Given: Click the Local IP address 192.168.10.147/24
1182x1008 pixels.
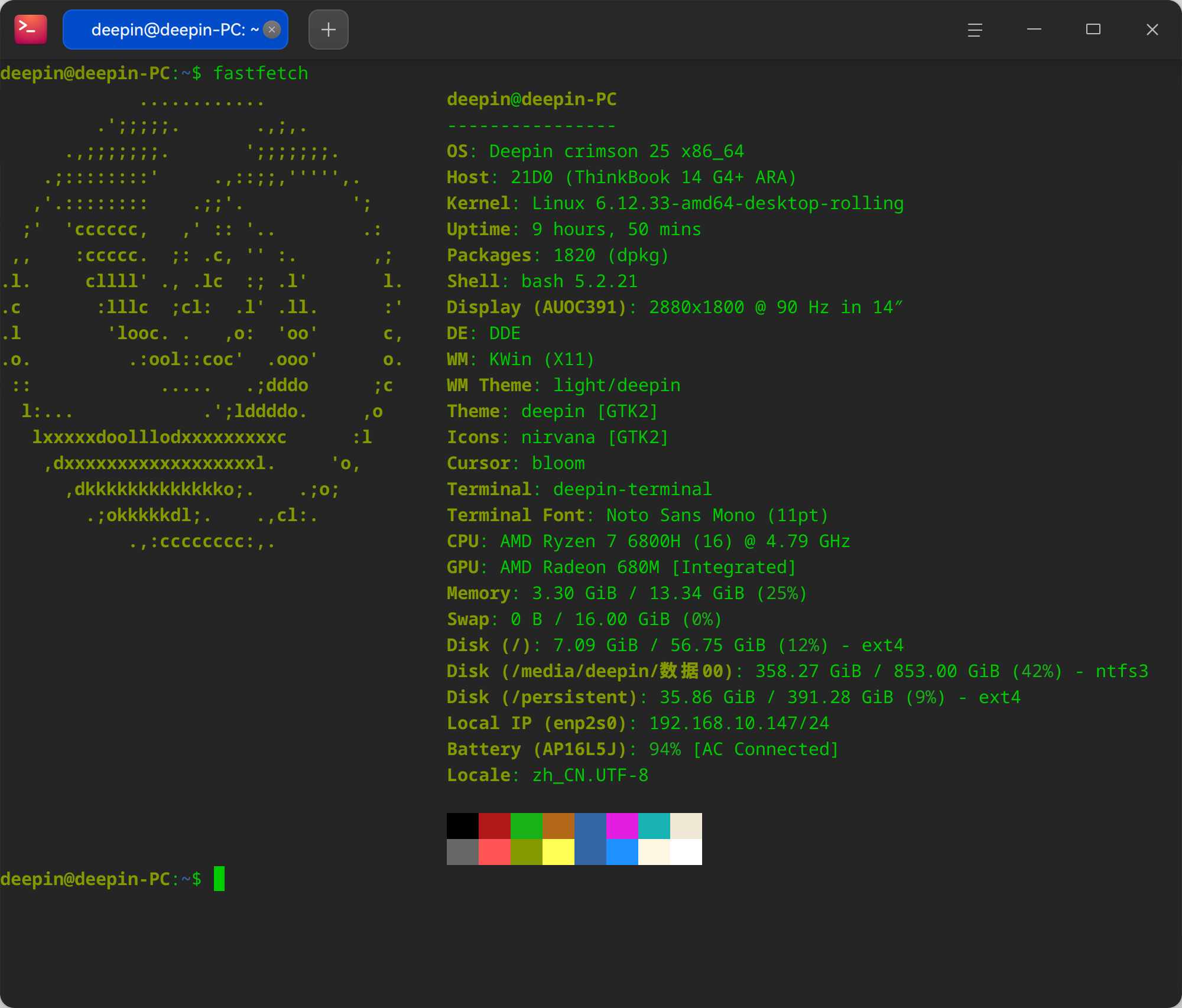Looking at the screenshot, I should pos(739,723).
